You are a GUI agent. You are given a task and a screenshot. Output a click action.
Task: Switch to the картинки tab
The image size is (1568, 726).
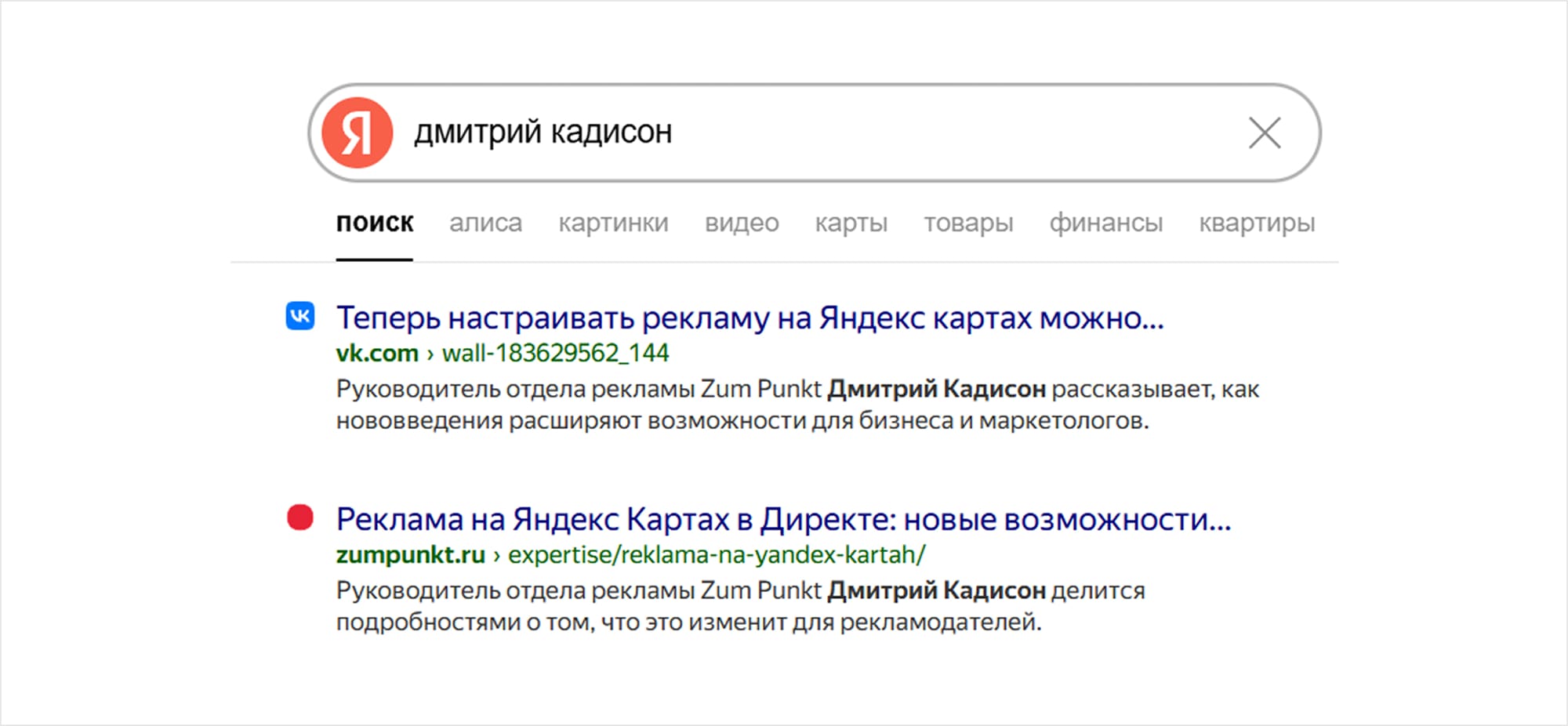[x=615, y=223]
